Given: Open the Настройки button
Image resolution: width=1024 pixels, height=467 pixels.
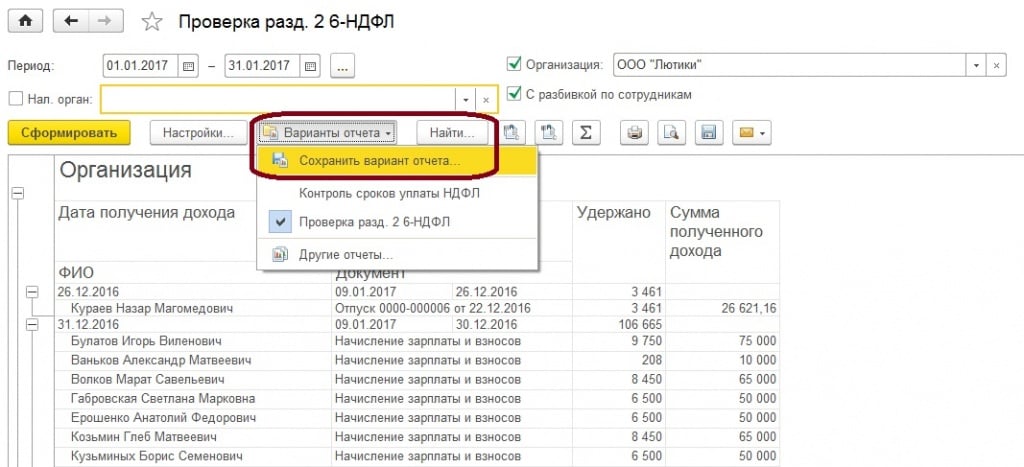Looking at the screenshot, I should 197,132.
